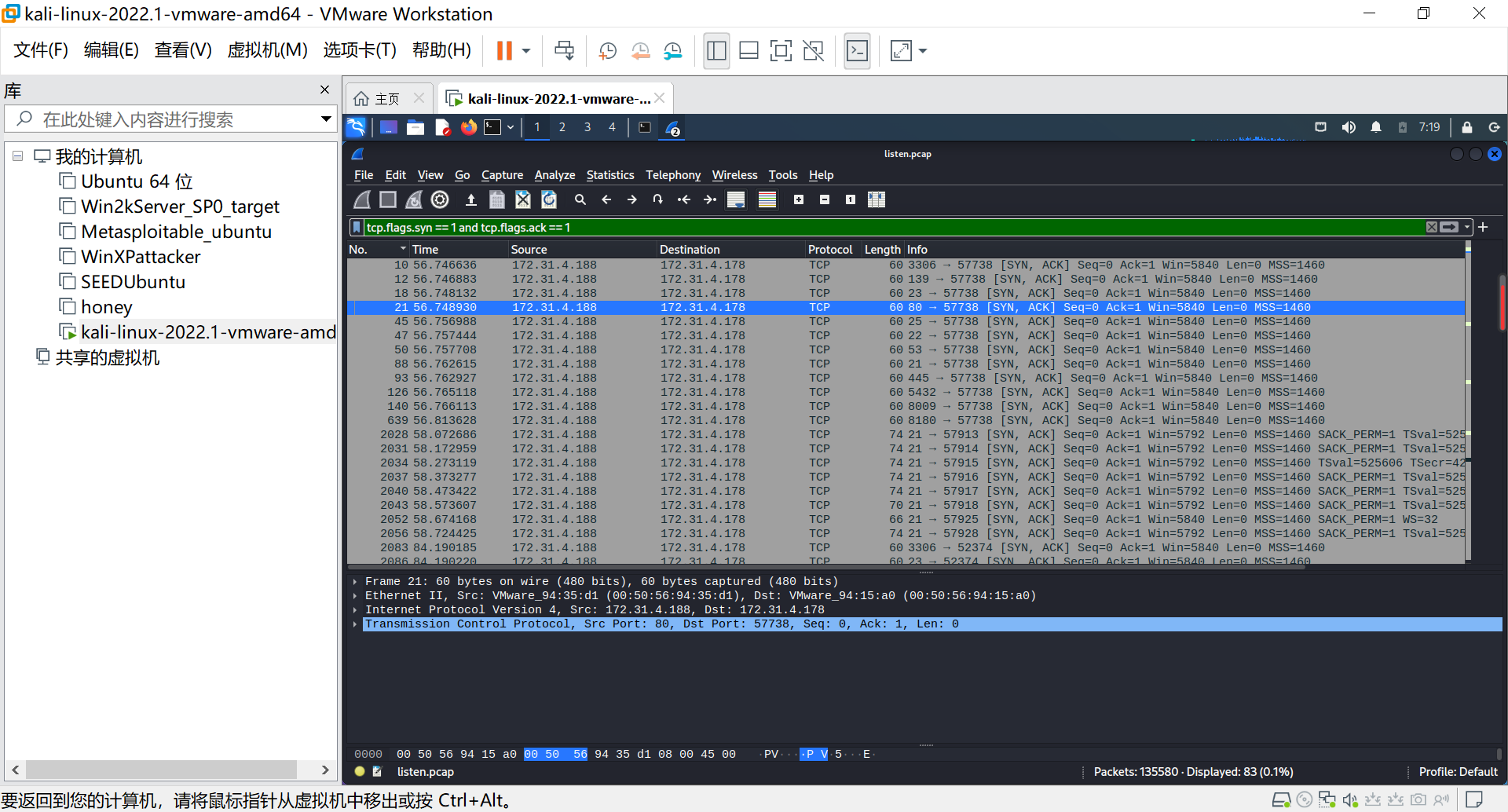The image size is (1508, 812).
Task: Open display filter bookmarks
Action: (357, 228)
